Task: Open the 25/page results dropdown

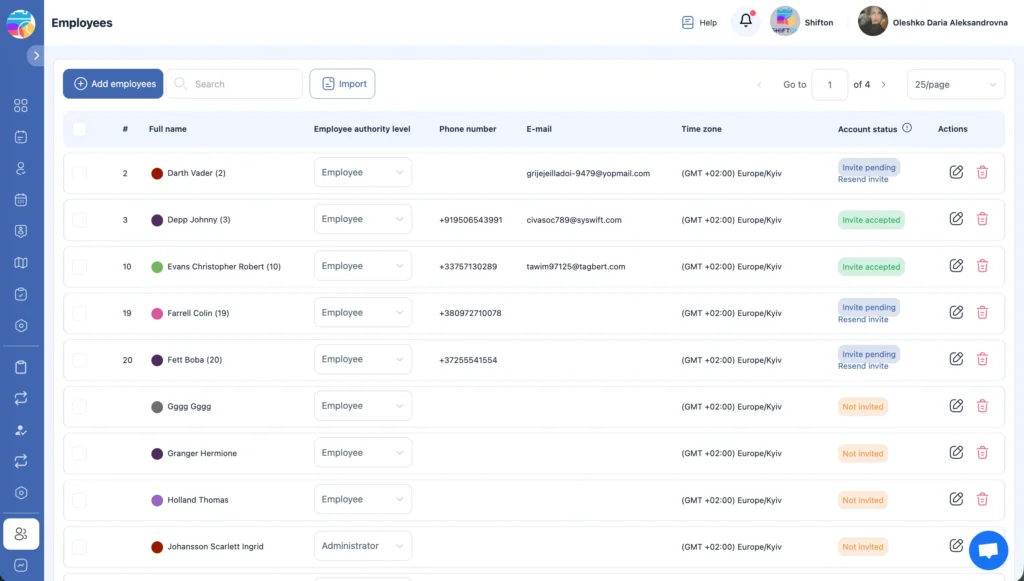Action: coord(955,84)
